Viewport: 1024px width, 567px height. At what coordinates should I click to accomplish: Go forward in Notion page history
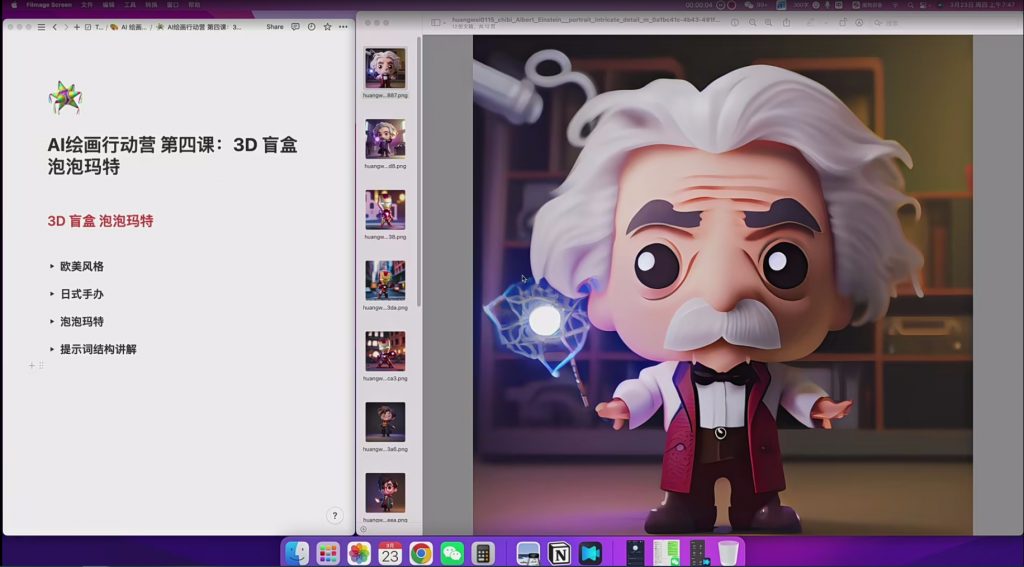click(65, 27)
